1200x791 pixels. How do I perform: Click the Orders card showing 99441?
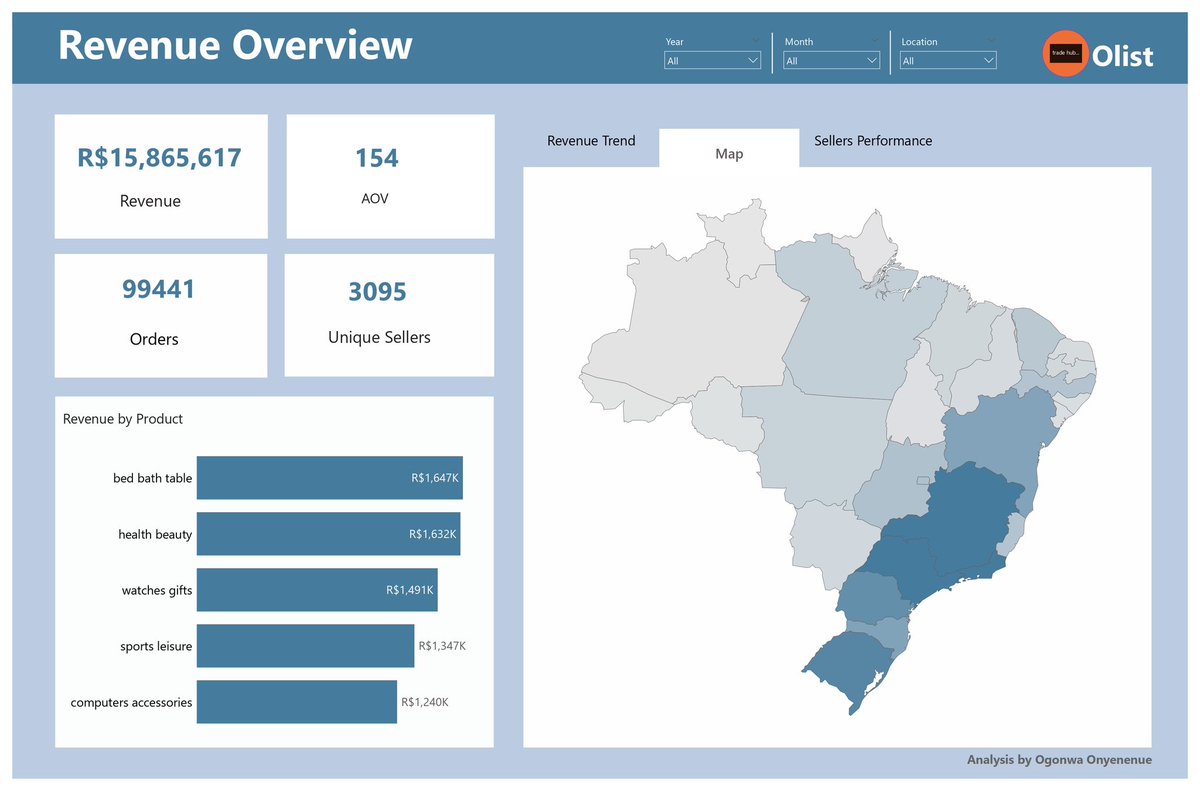tap(160, 314)
